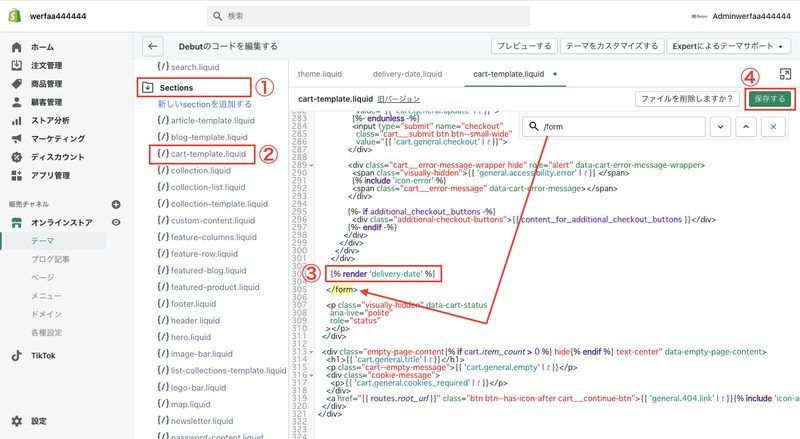
Task: Add a sales channel with plus icon
Action: click(x=116, y=204)
